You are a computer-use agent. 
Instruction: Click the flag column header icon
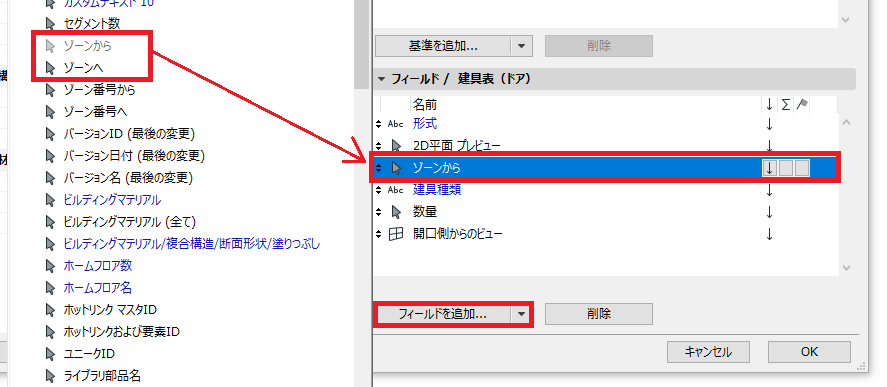point(802,105)
